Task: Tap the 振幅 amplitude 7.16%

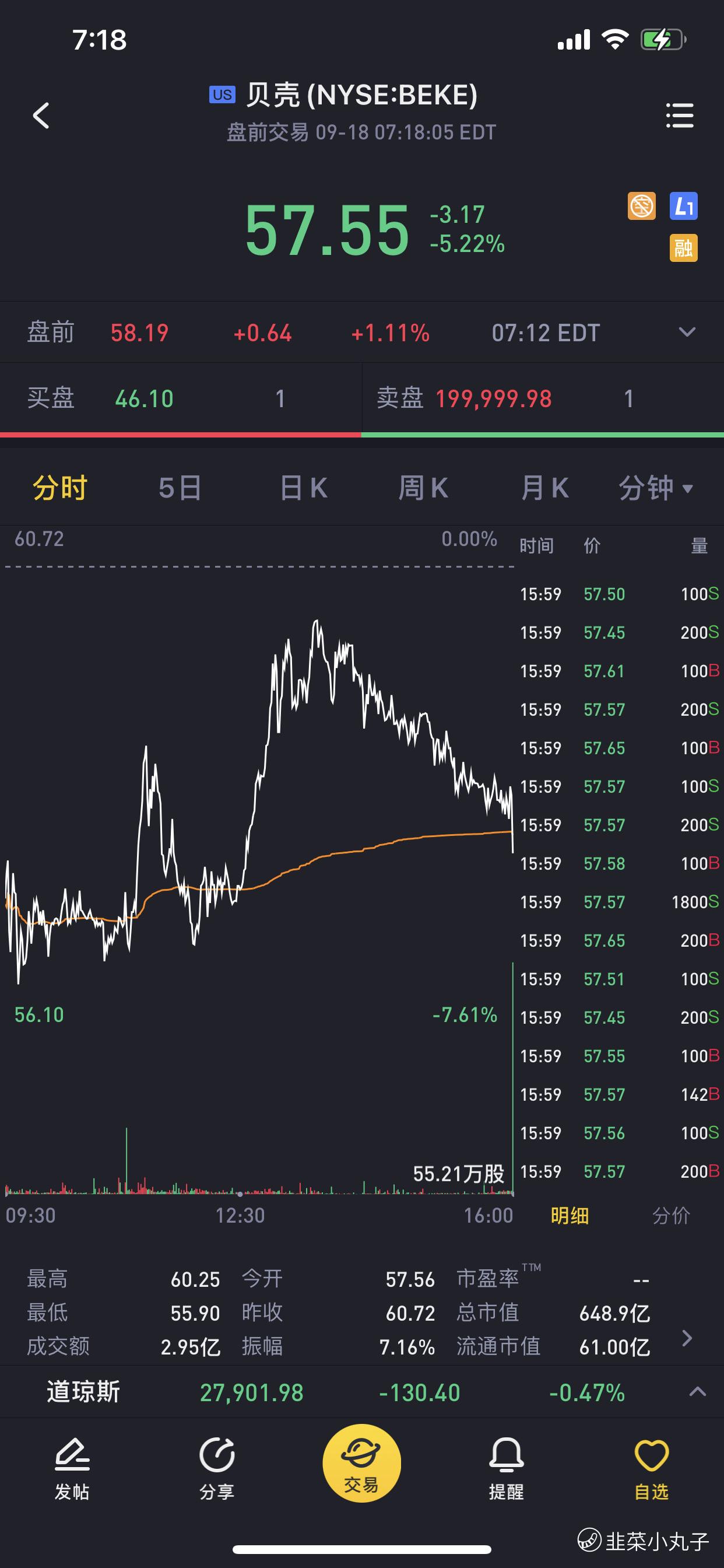Action: coord(407,1347)
